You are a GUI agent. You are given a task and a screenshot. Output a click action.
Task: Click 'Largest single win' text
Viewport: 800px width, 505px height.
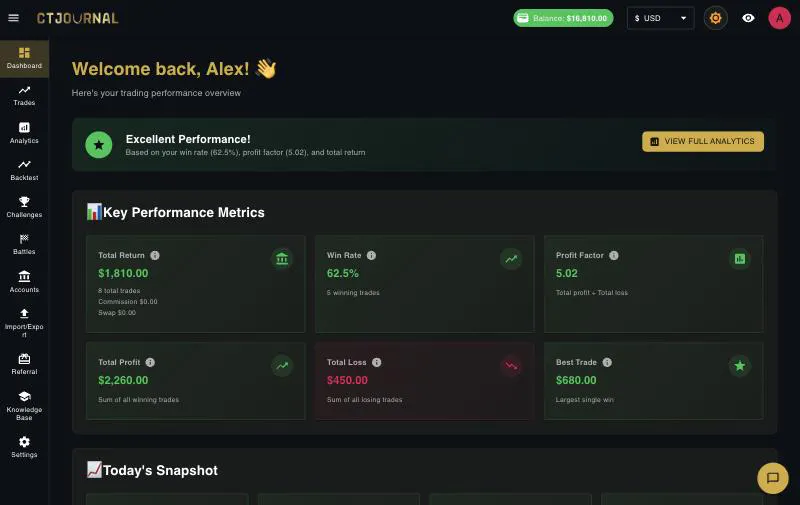click(x=585, y=400)
